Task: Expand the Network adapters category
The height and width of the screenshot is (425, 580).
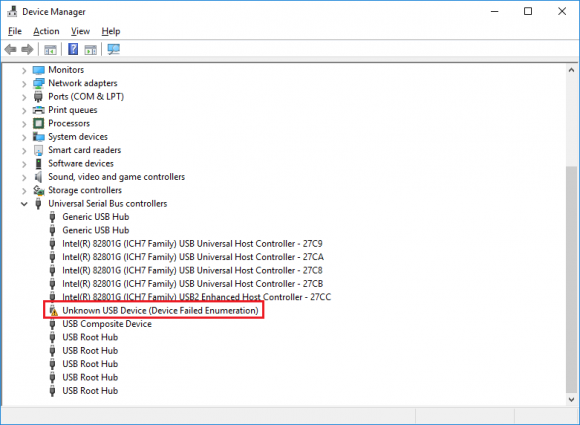Action: point(24,84)
